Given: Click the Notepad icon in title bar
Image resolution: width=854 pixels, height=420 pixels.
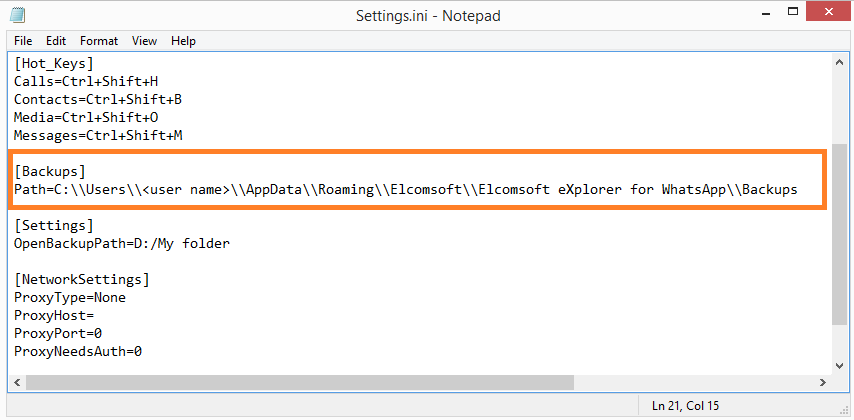Looking at the screenshot, I should click(x=17, y=15).
